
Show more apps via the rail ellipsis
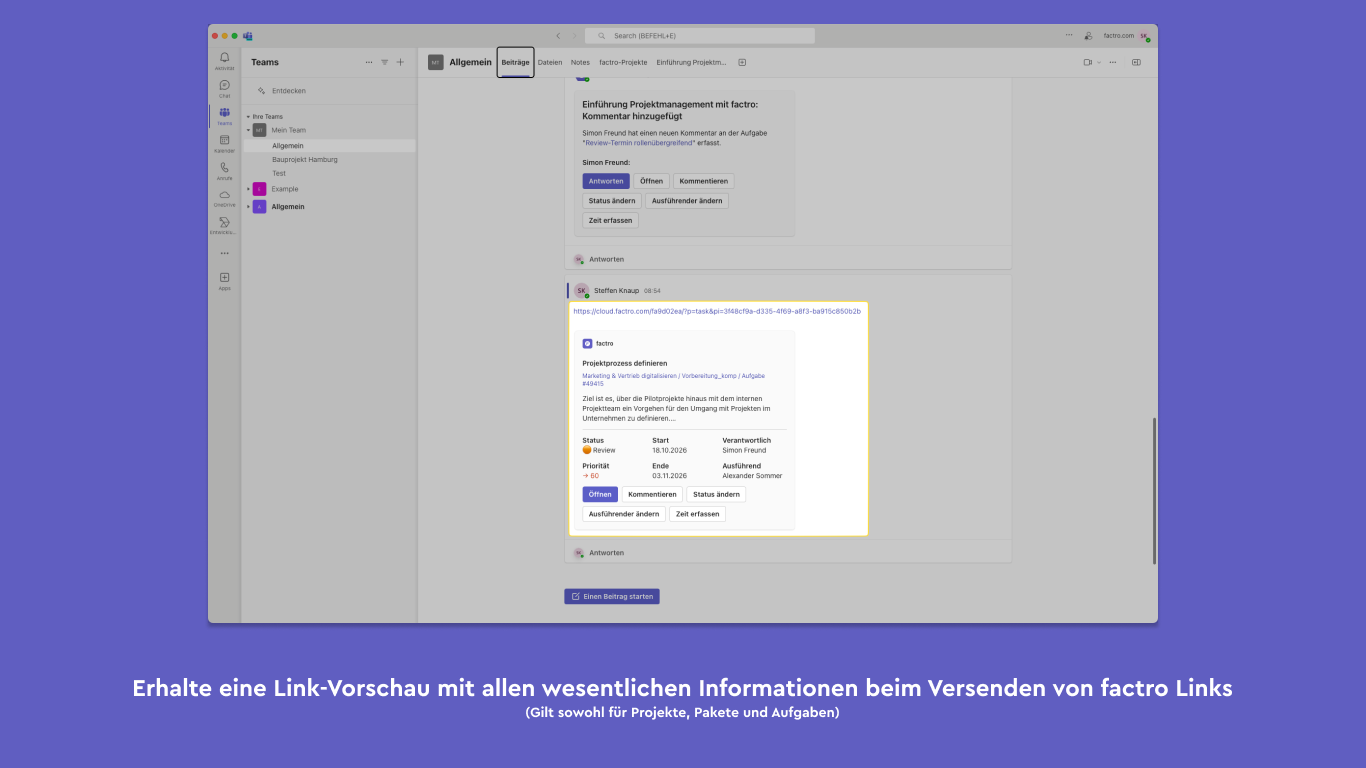click(224, 253)
